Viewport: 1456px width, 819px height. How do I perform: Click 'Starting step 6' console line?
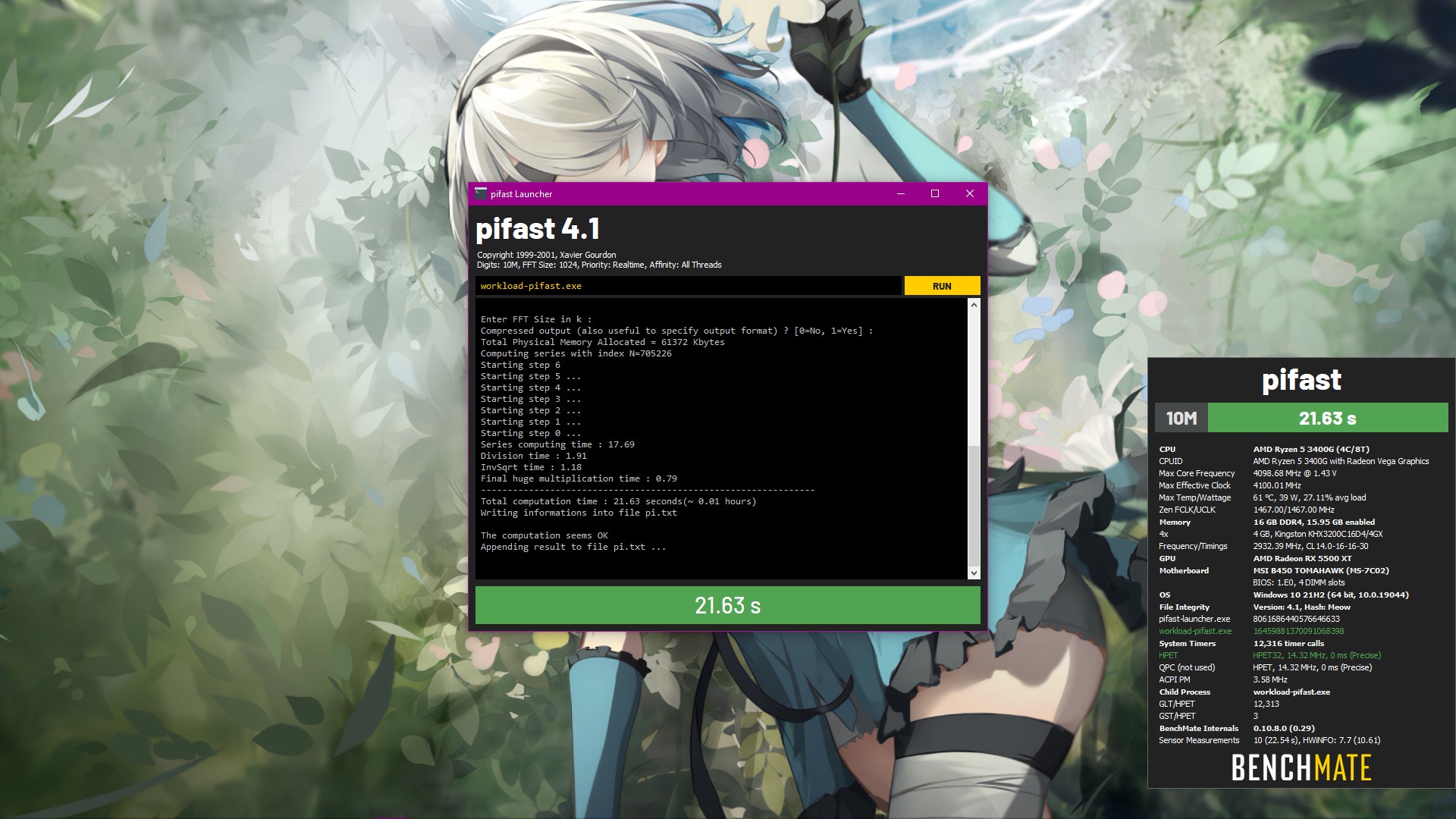(520, 365)
